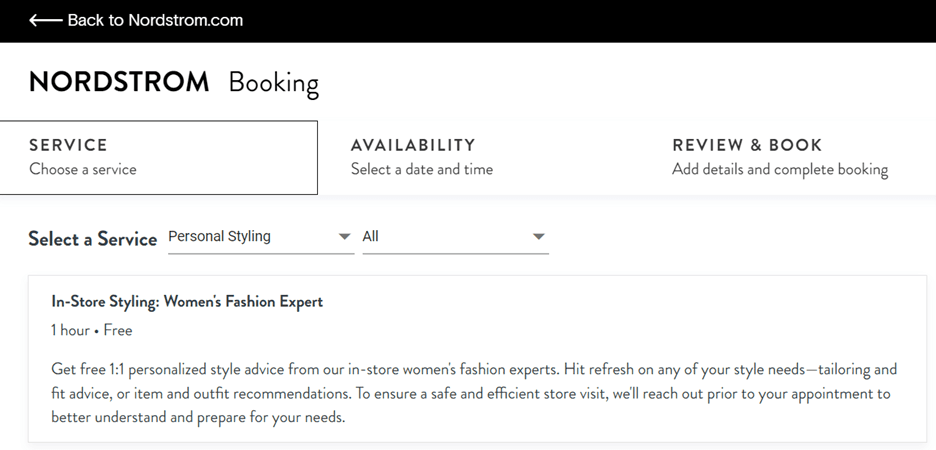Click the arrow on the 'All' dropdown
The height and width of the screenshot is (450, 936).
point(538,237)
